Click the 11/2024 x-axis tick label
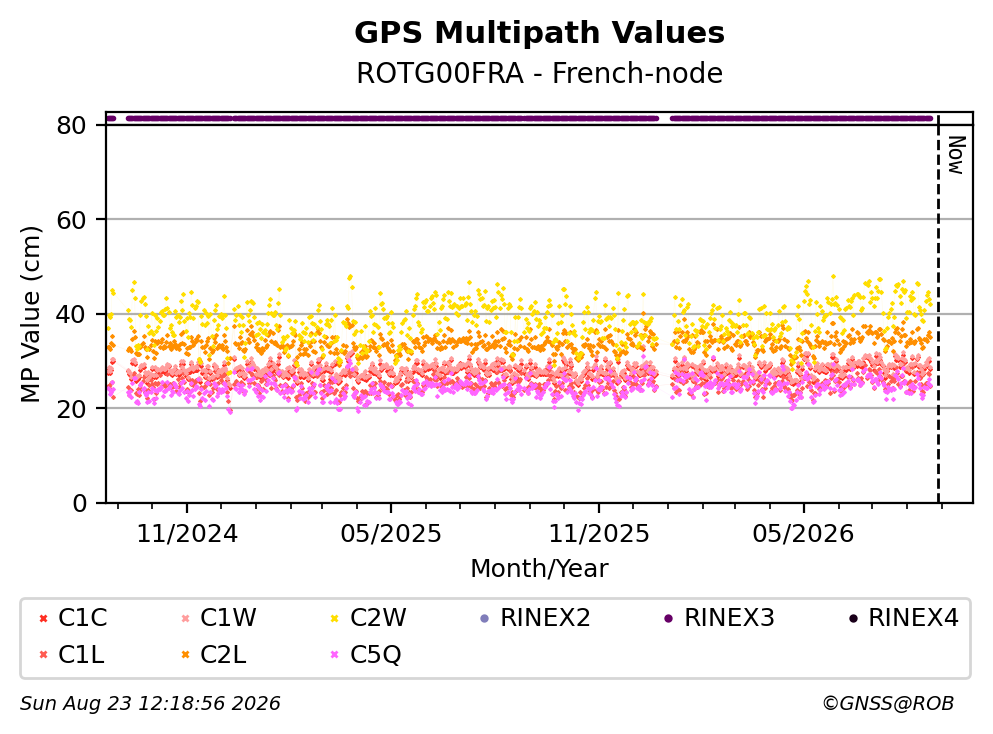 [187, 534]
